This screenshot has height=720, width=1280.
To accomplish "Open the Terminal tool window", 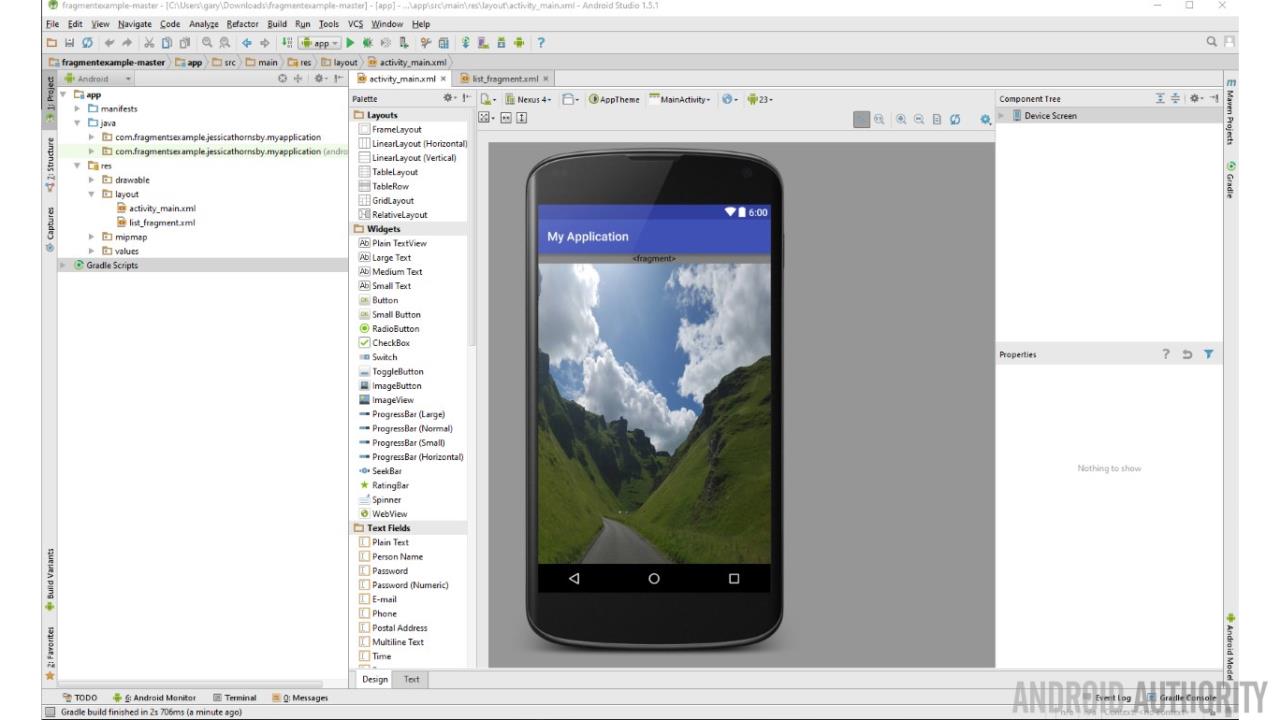I will pos(234,698).
